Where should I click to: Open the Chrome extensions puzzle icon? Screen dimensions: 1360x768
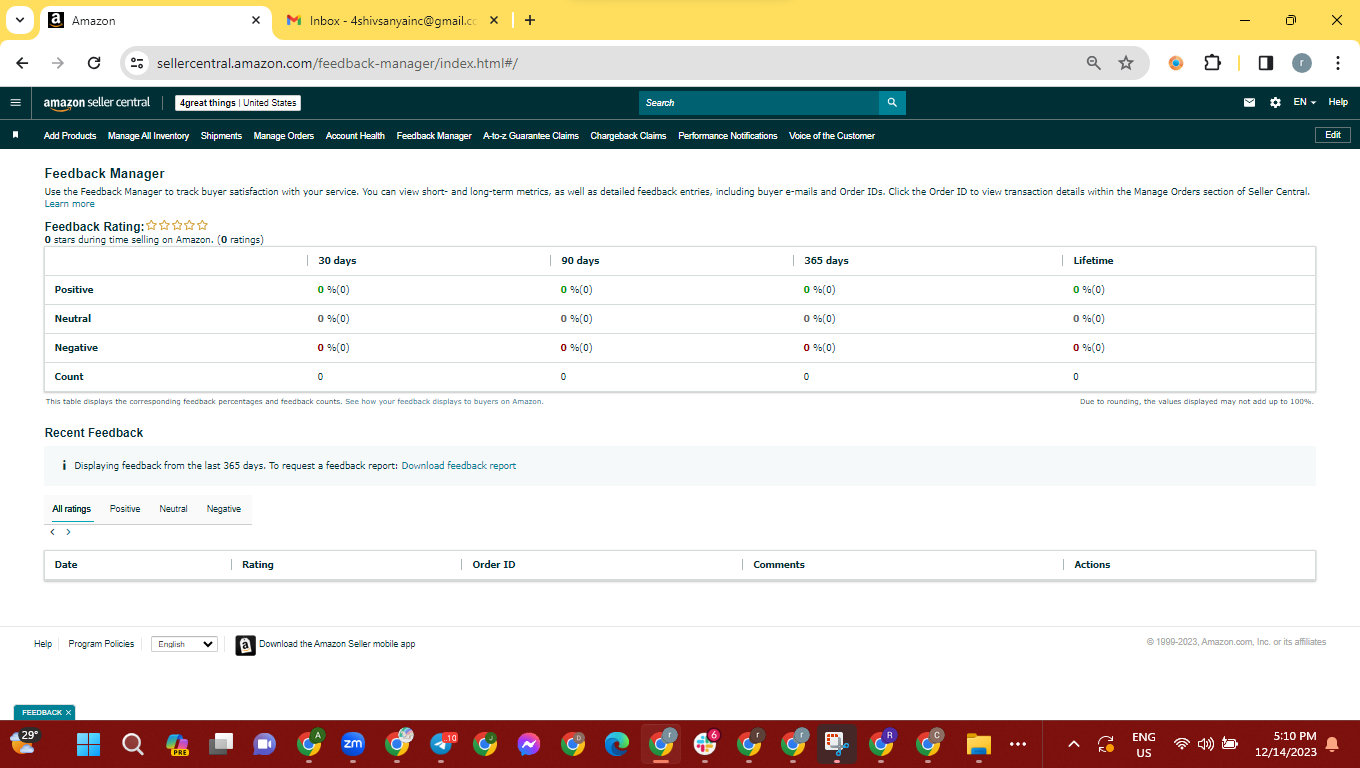pyautogui.click(x=1212, y=62)
